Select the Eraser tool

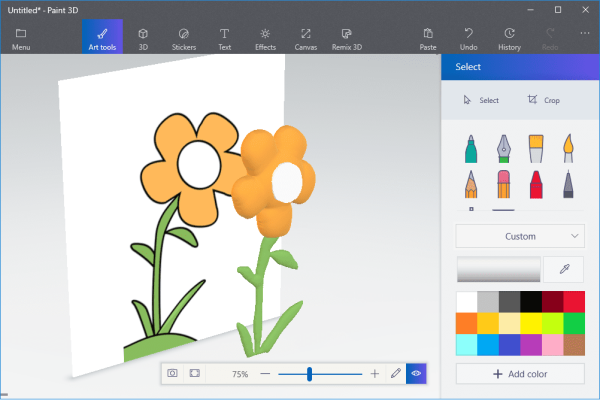coord(503,184)
